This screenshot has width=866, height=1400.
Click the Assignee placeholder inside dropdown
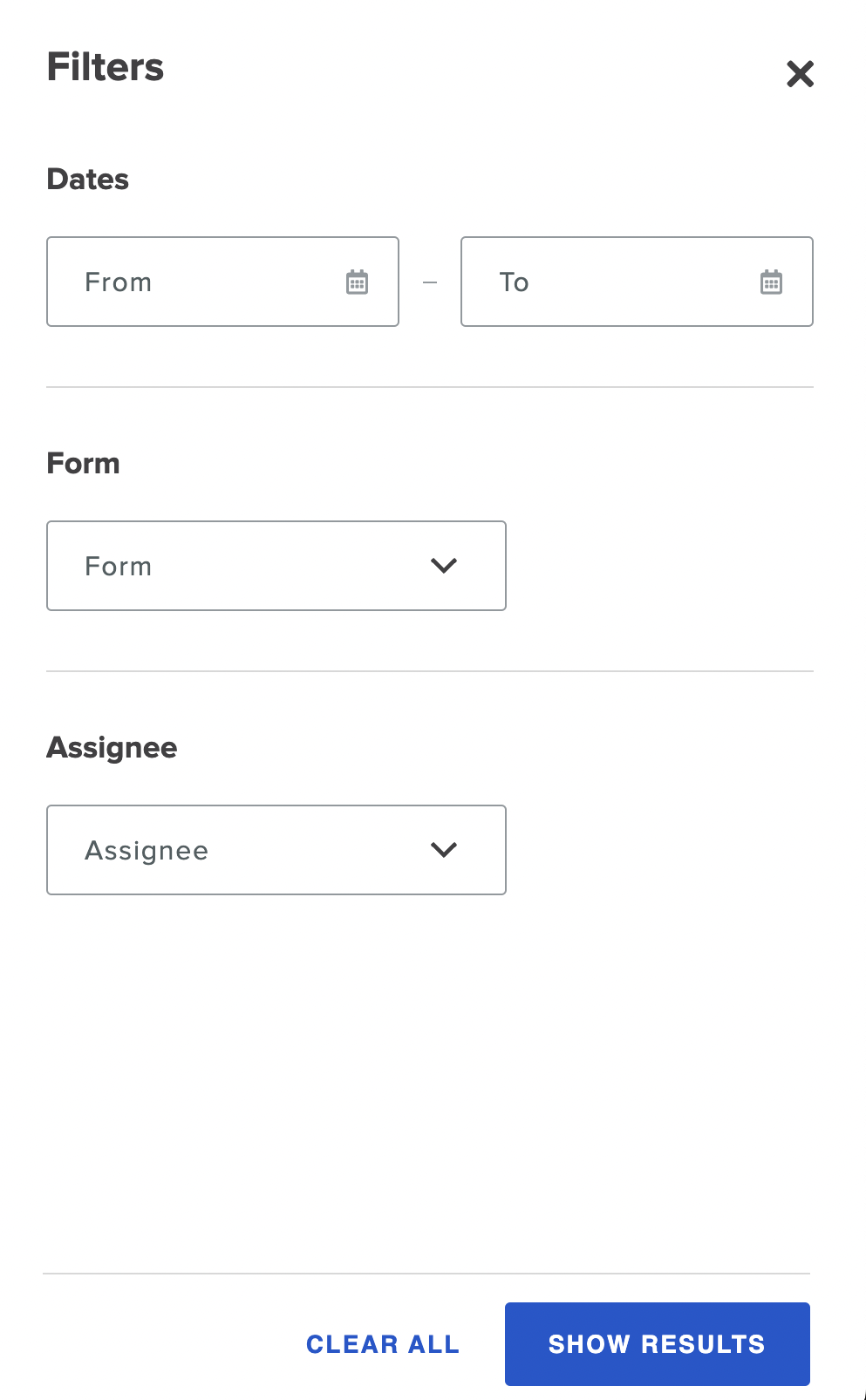tap(147, 852)
